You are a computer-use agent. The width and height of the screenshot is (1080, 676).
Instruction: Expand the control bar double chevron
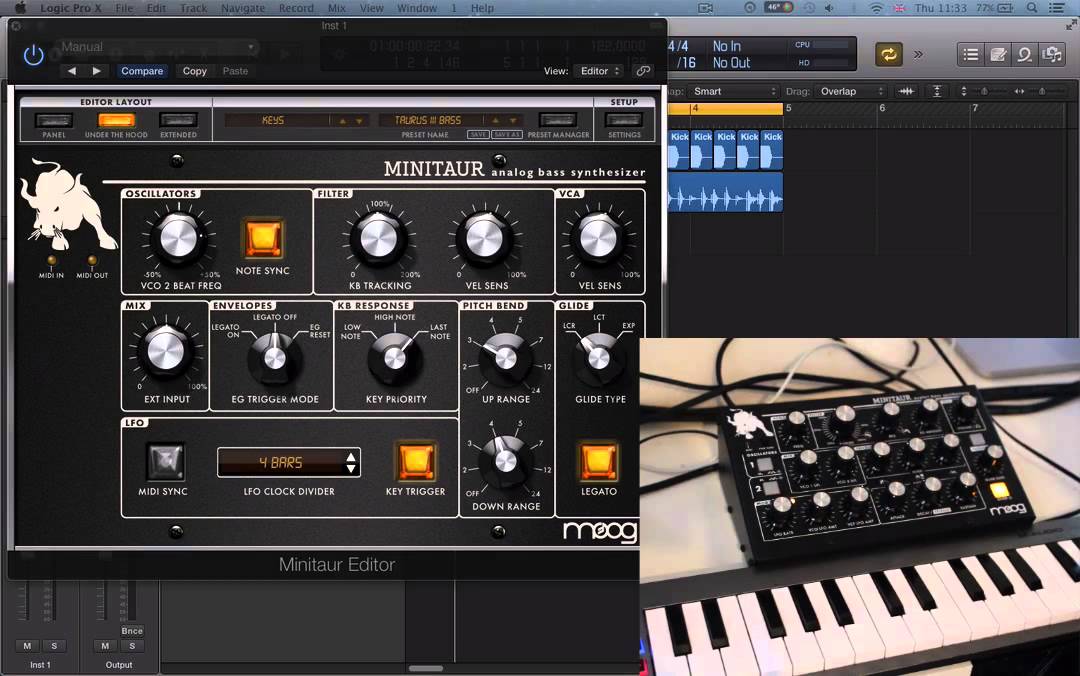(x=918, y=54)
